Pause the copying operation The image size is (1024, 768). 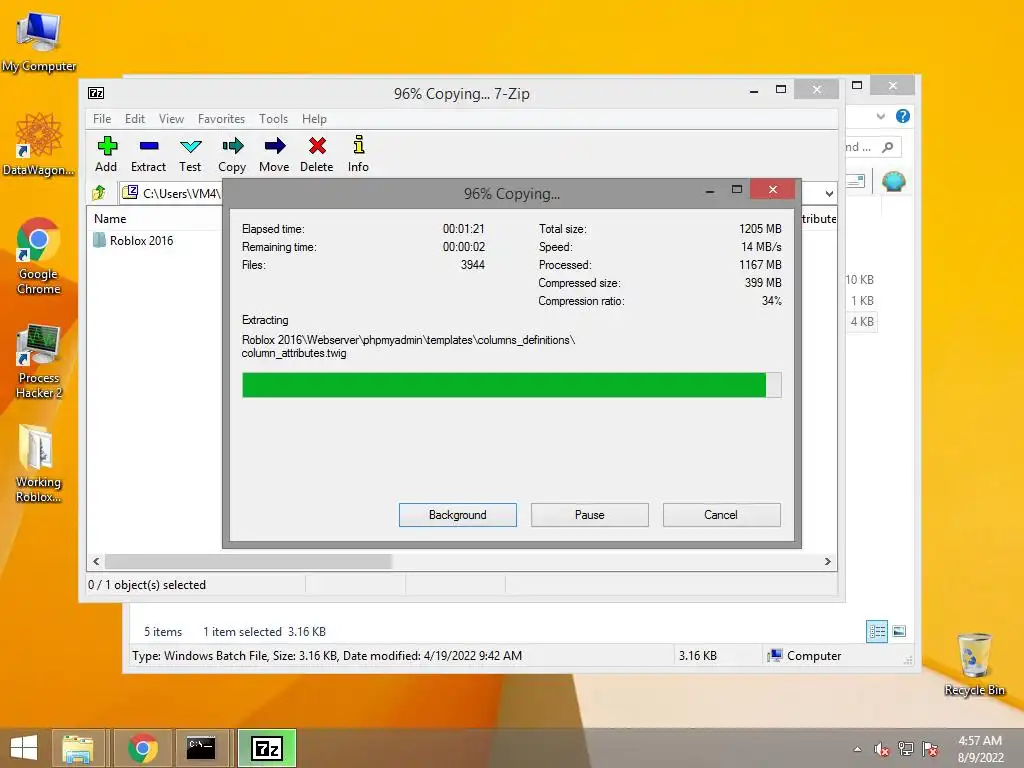point(590,515)
